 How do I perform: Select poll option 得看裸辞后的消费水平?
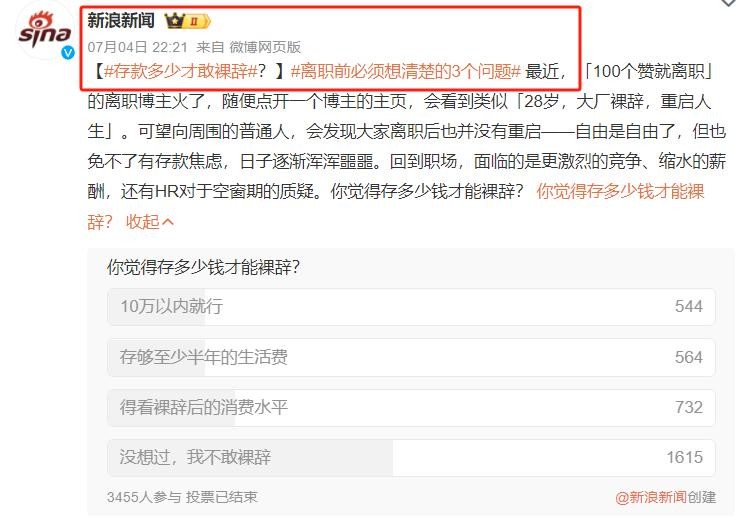coord(411,407)
